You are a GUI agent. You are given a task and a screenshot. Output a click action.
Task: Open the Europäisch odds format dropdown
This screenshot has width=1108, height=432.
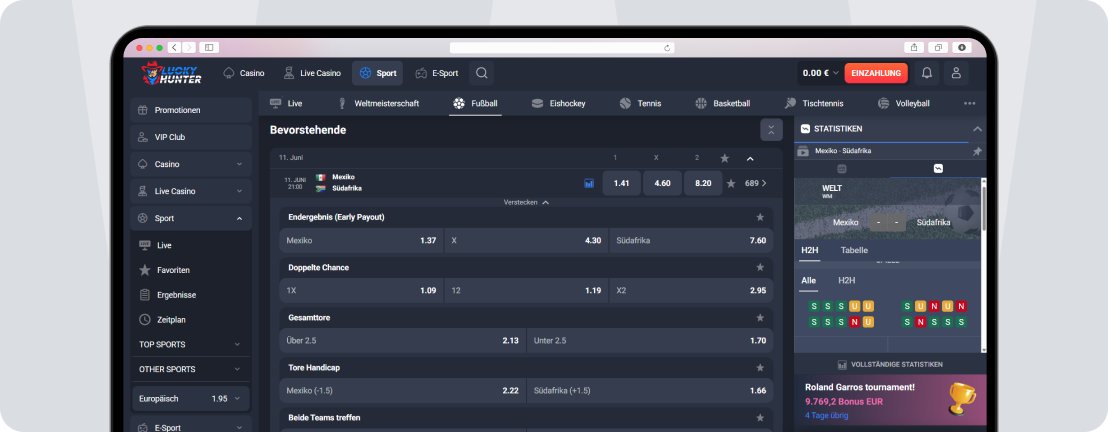click(191, 399)
